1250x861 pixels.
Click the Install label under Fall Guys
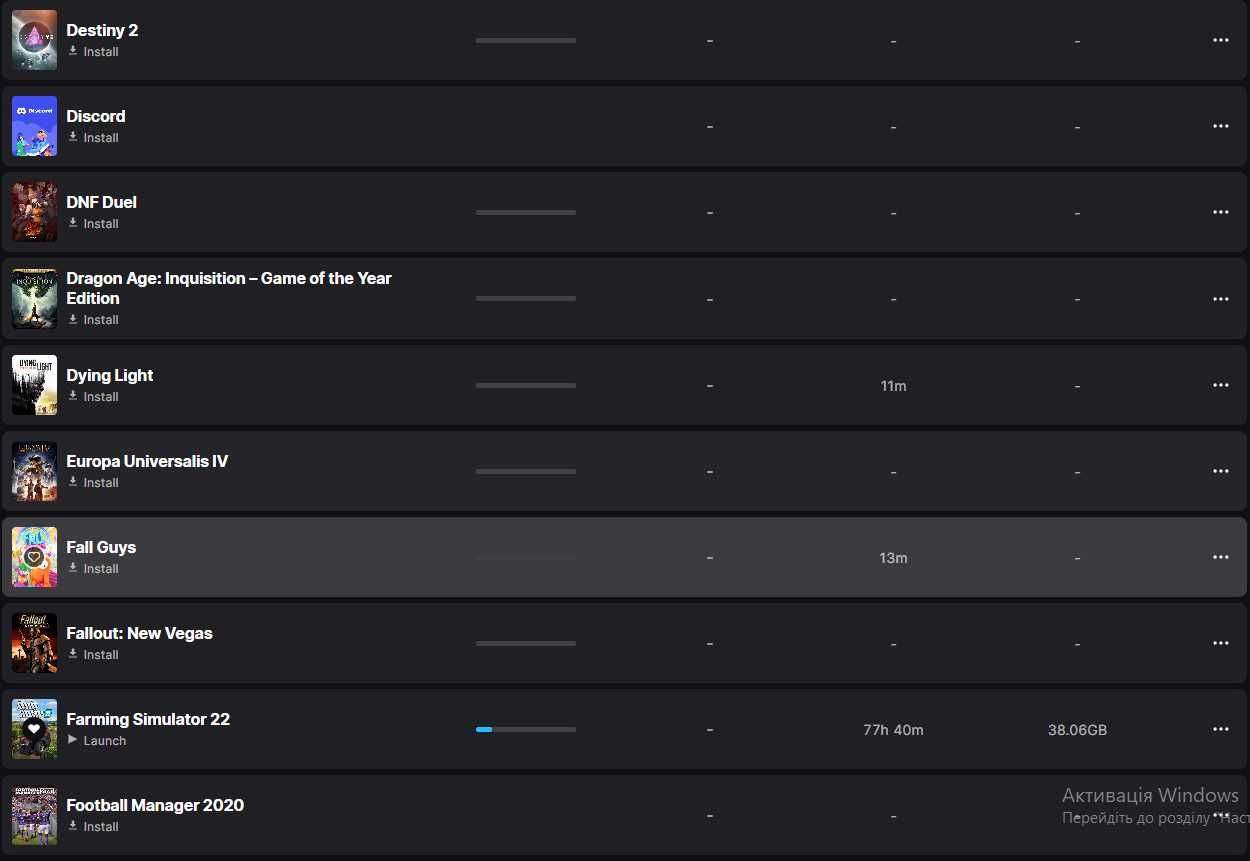(x=101, y=569)
